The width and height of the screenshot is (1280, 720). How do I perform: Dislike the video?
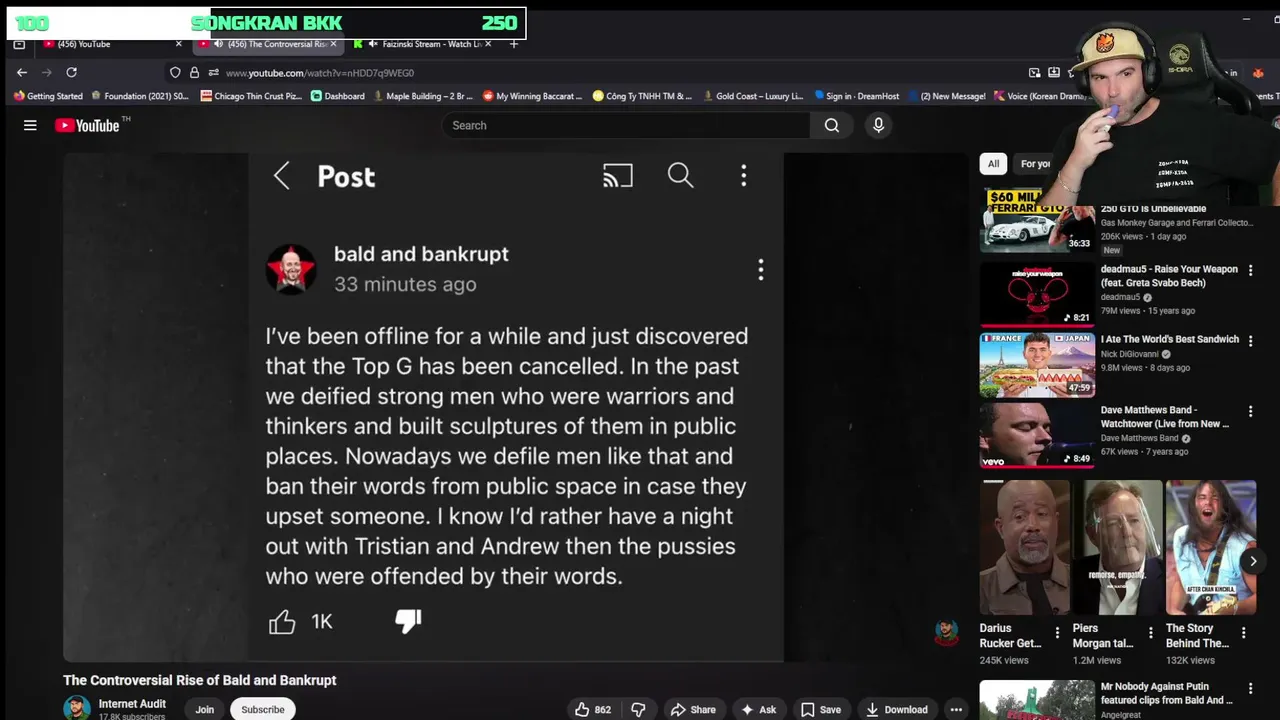pyautogui.click(x=638, y=709)
